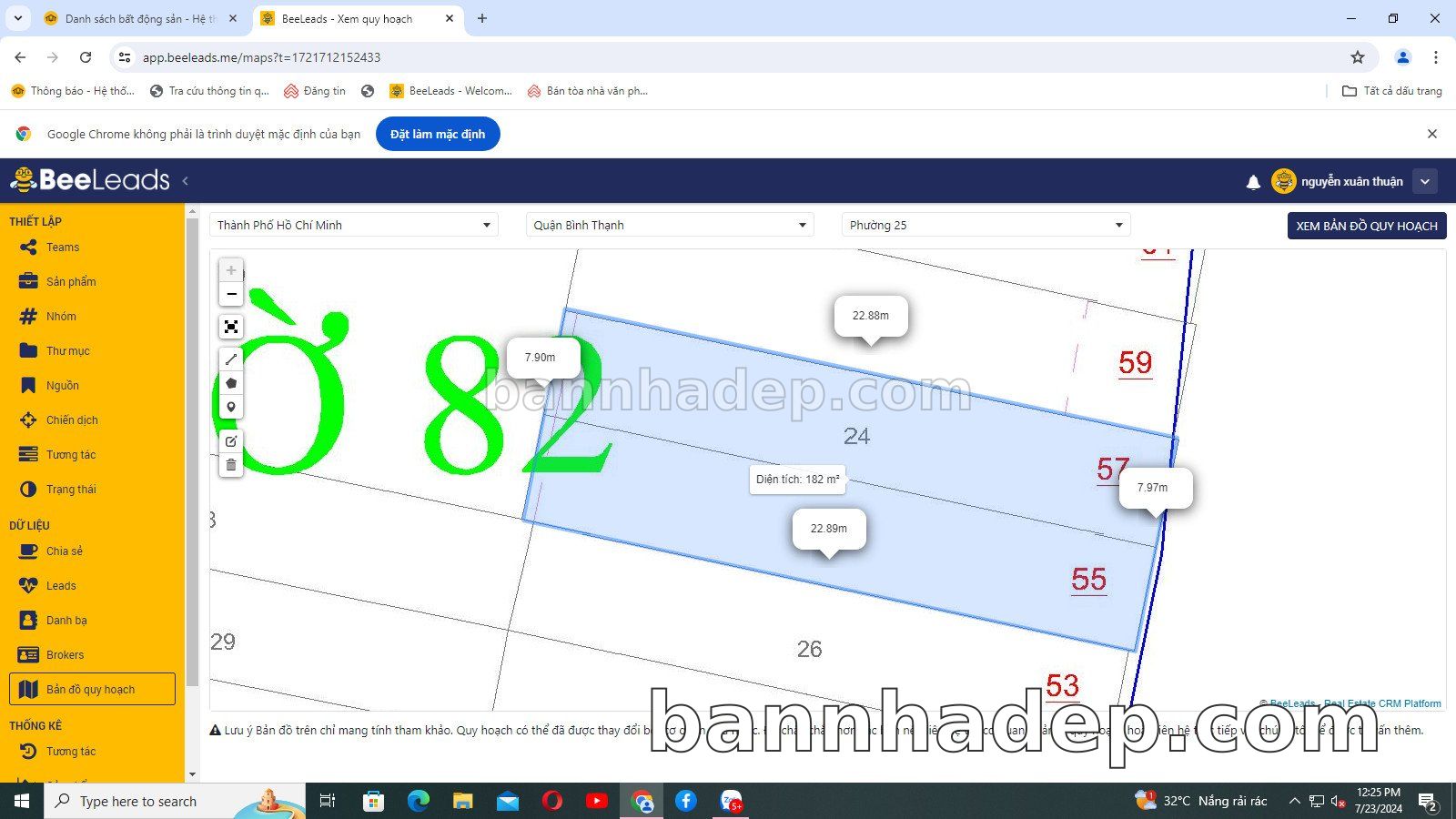Expand the user account menu arrow
The width and height of the screenshot is (1456, 819).
[1425, 181]
